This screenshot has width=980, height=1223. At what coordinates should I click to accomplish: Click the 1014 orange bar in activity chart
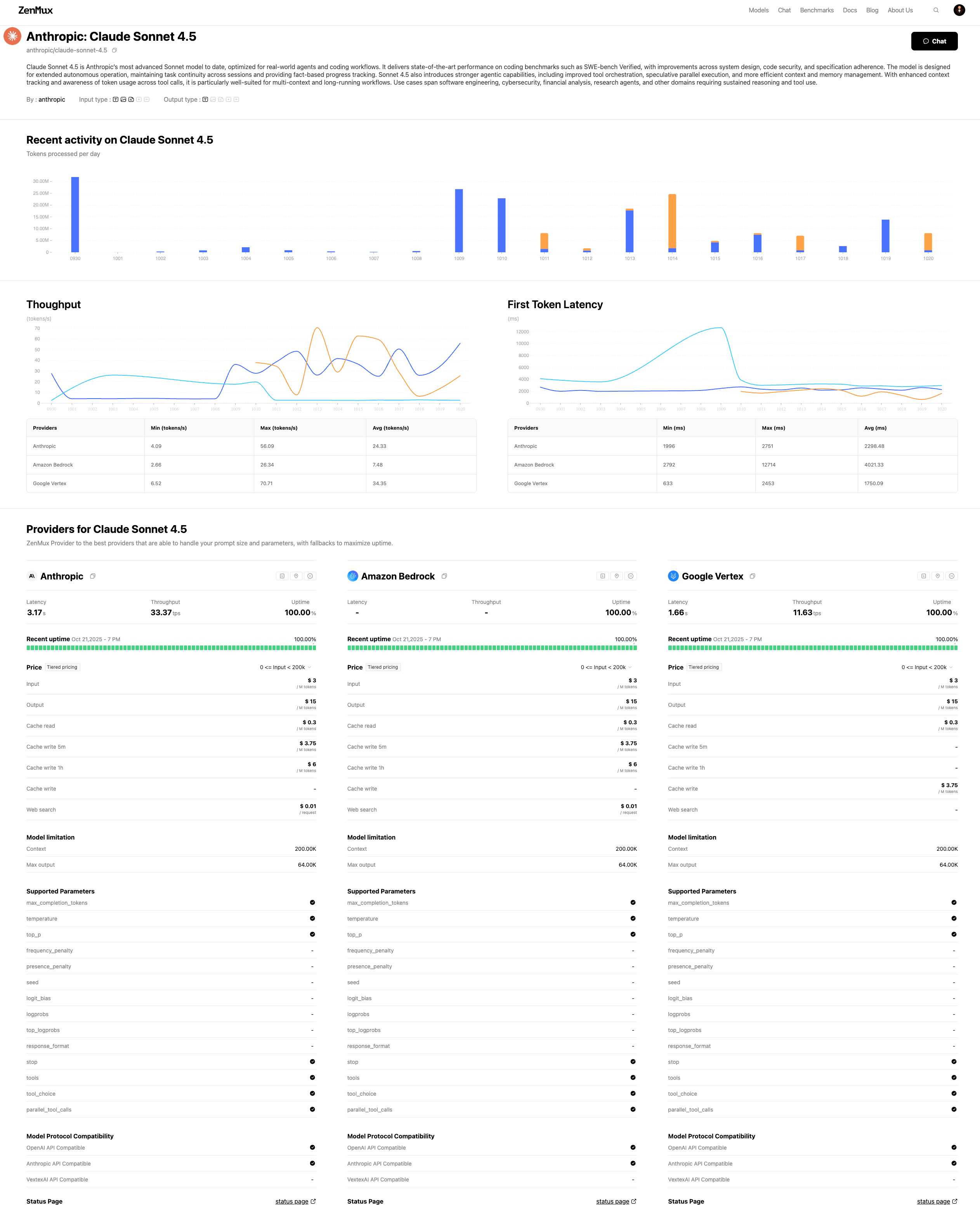point(672,221)
